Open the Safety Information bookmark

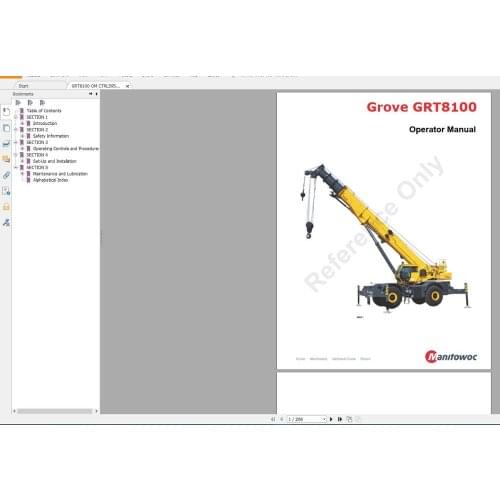51,136
